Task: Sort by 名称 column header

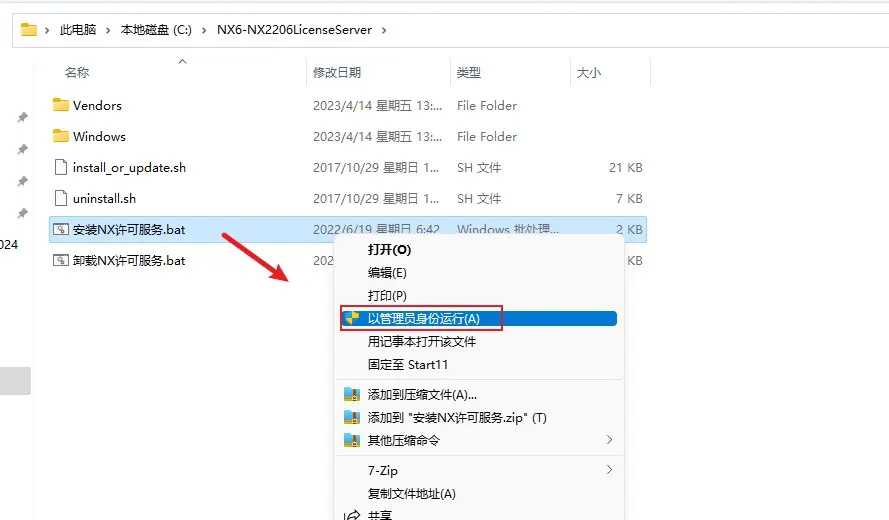Action: [77, 73]
